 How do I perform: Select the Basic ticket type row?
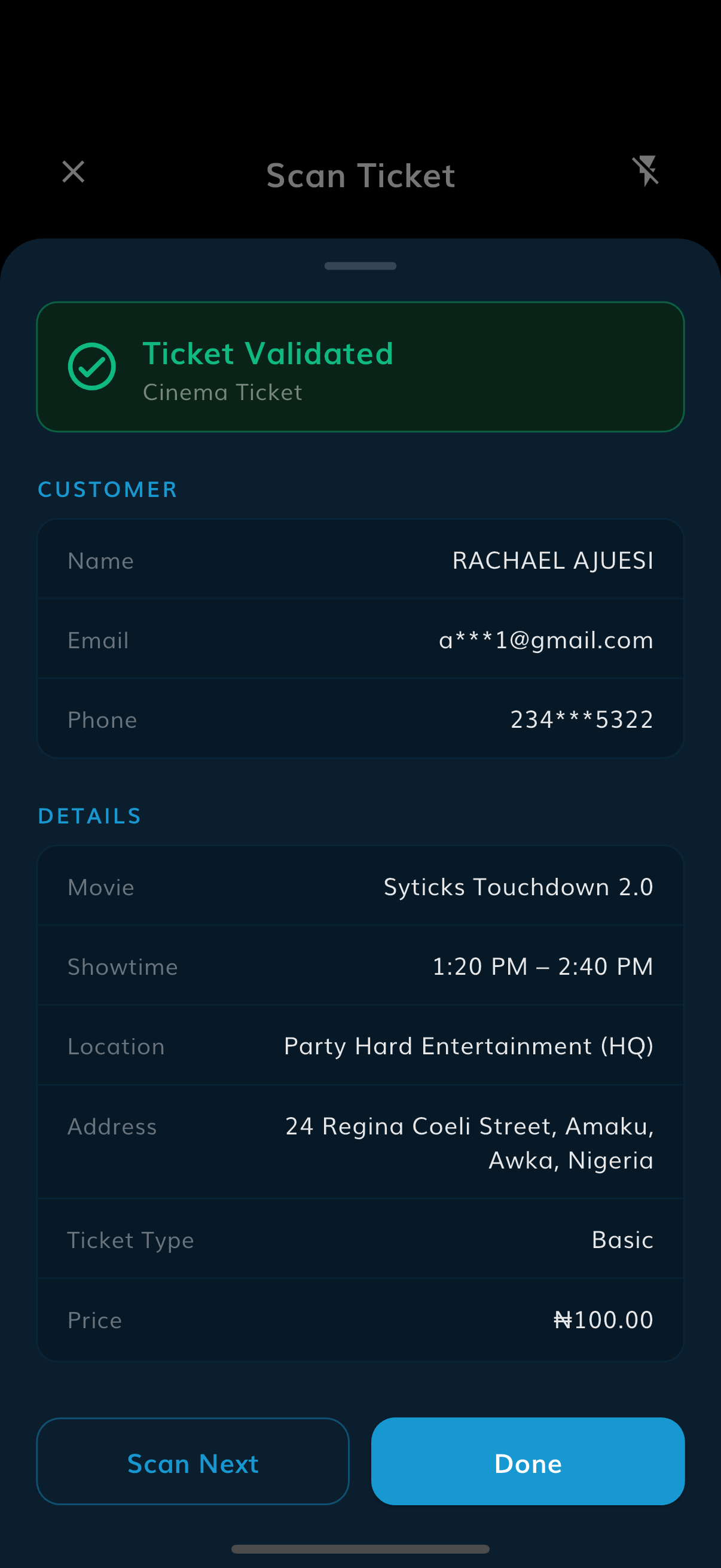click(360, 1239)
